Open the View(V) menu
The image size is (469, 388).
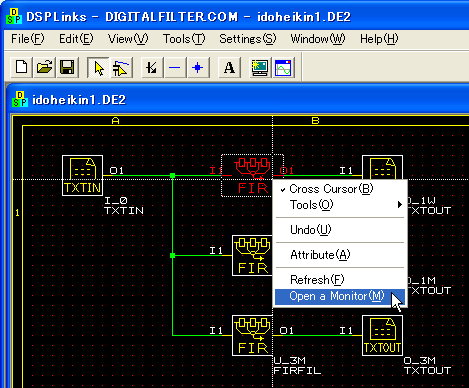[x=128, y=39]
